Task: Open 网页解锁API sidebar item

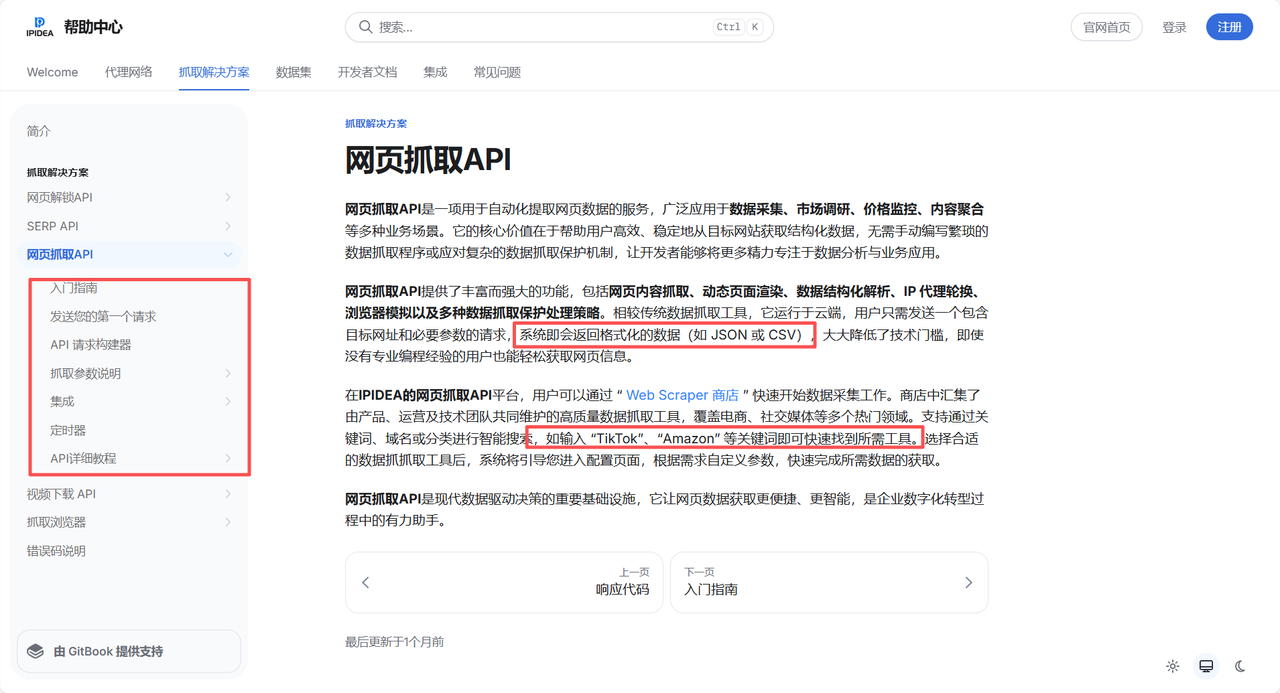Action: 129,197
